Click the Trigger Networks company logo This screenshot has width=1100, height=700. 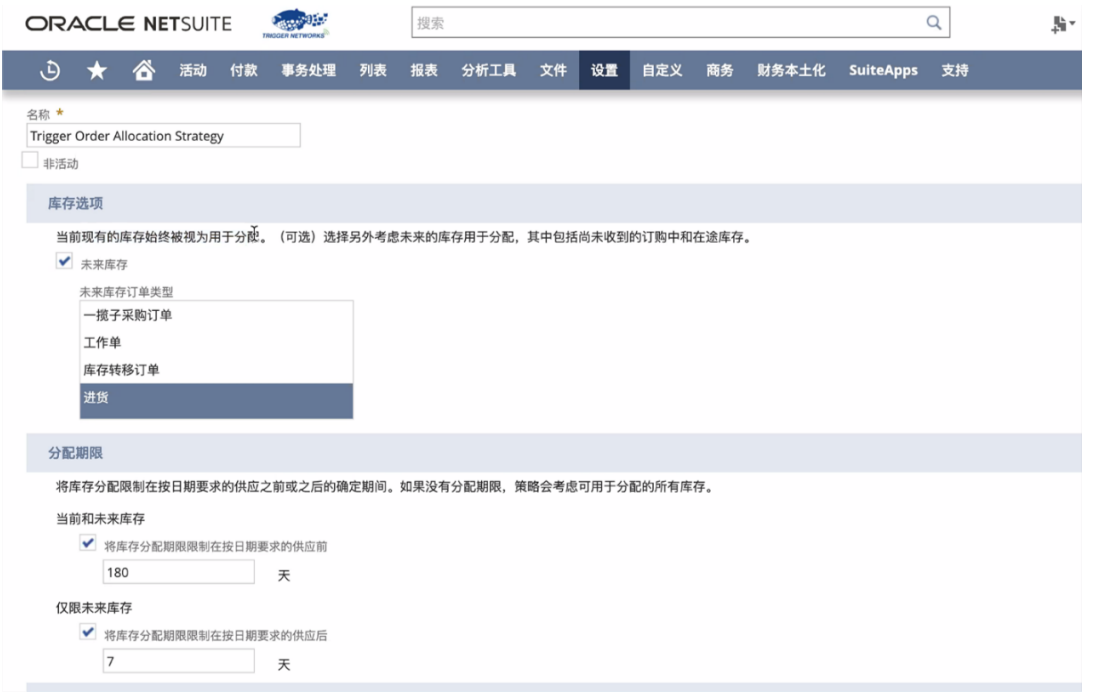(296, 23)
